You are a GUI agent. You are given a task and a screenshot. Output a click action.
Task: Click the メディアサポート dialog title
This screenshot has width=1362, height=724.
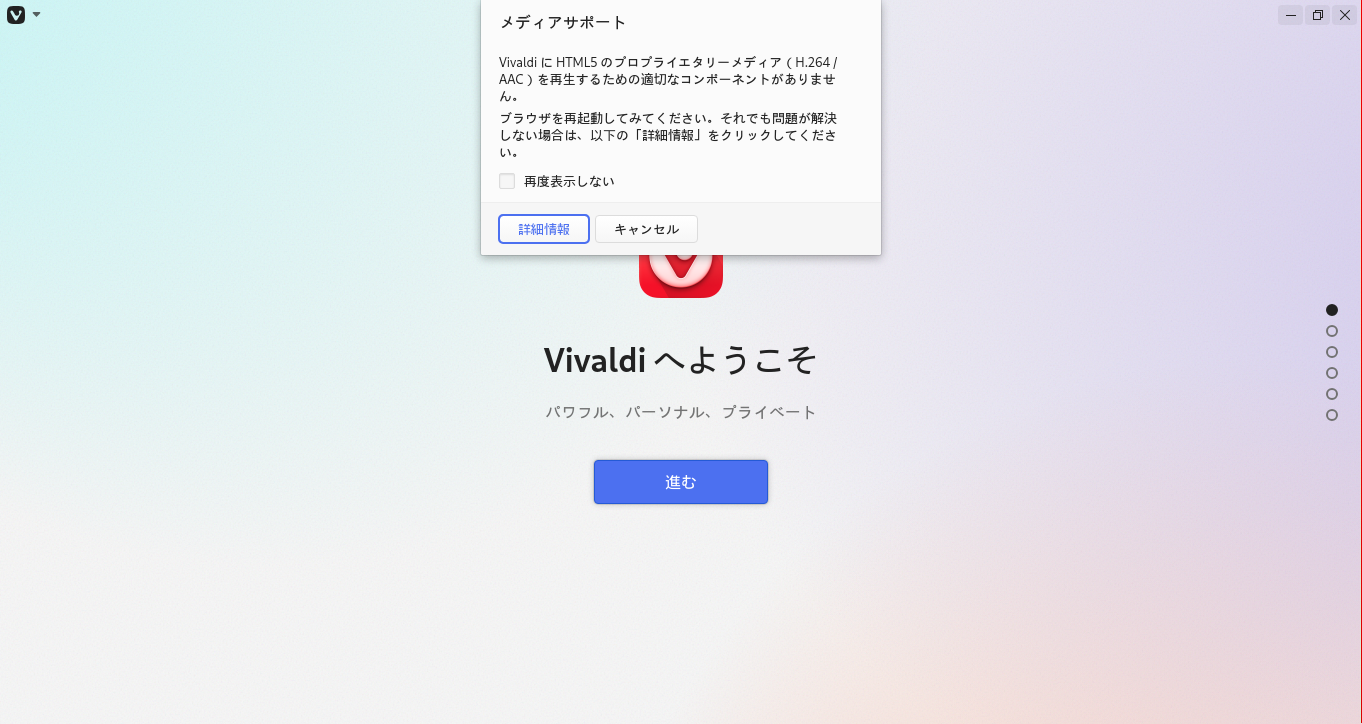563,22
